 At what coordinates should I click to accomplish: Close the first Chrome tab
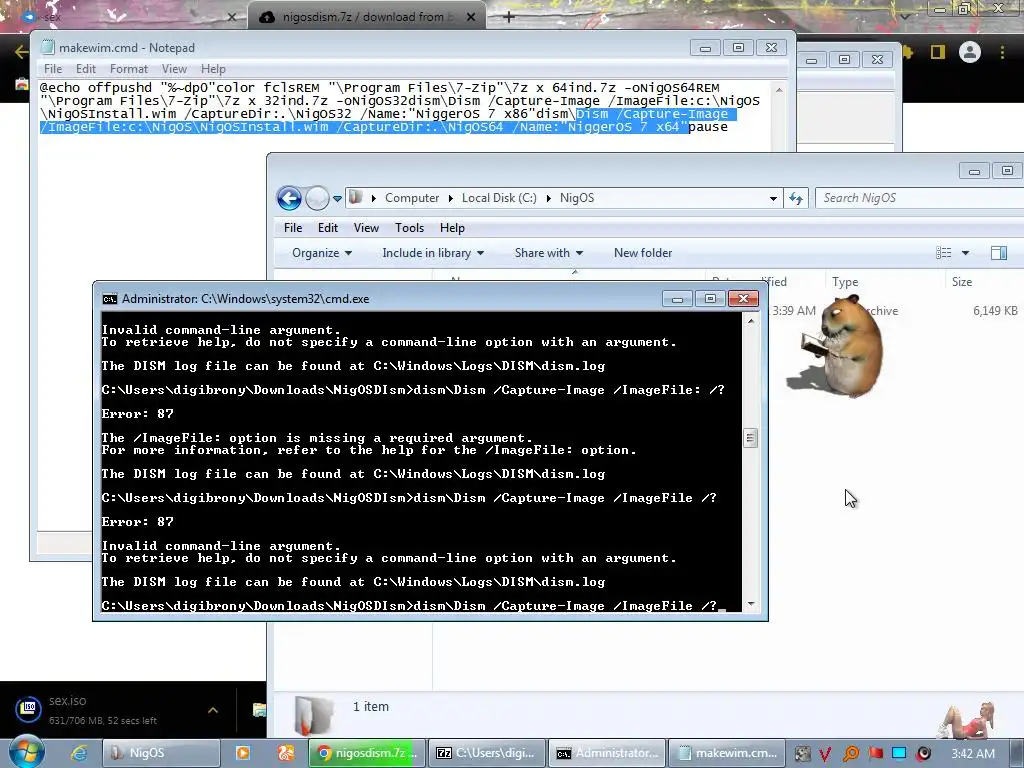(231, 18)
